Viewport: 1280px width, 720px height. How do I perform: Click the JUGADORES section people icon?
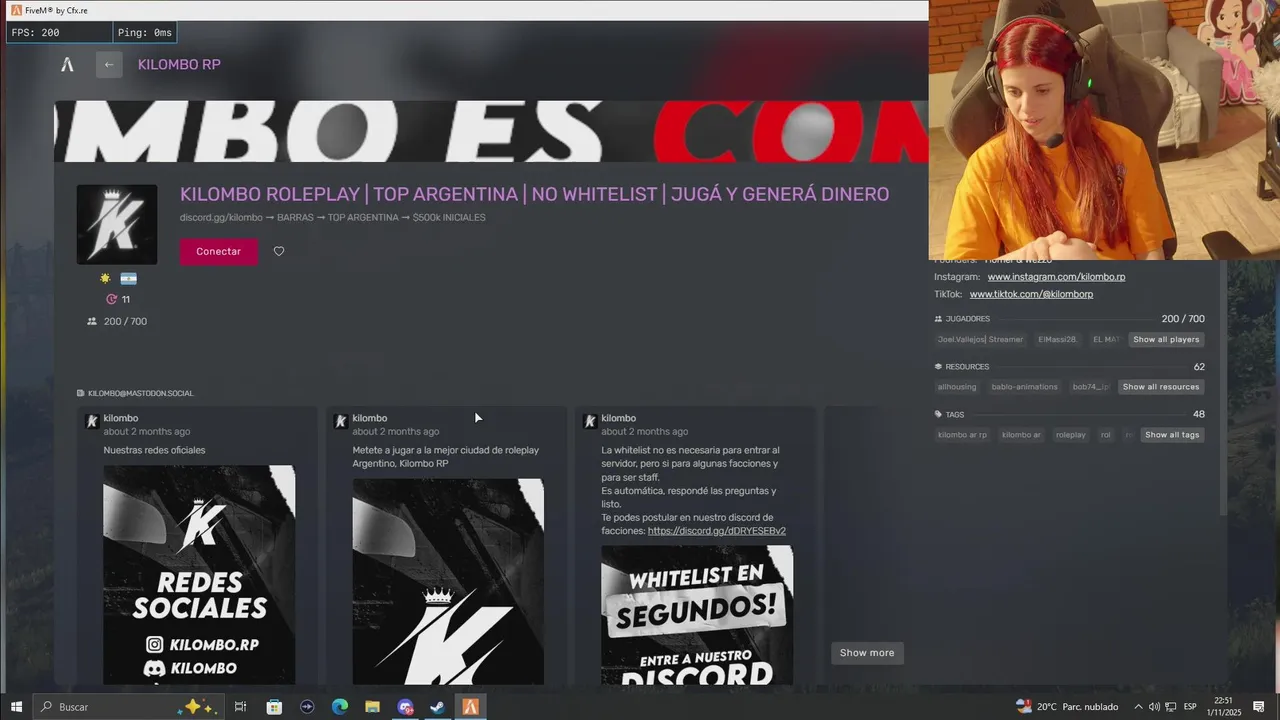(x=938, y=319)
